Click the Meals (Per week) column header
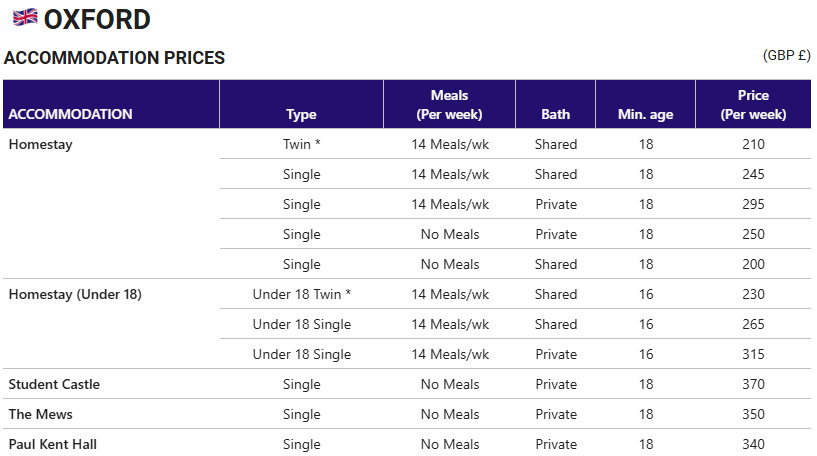Screen dimensions: 817x456 click(449, 105)
